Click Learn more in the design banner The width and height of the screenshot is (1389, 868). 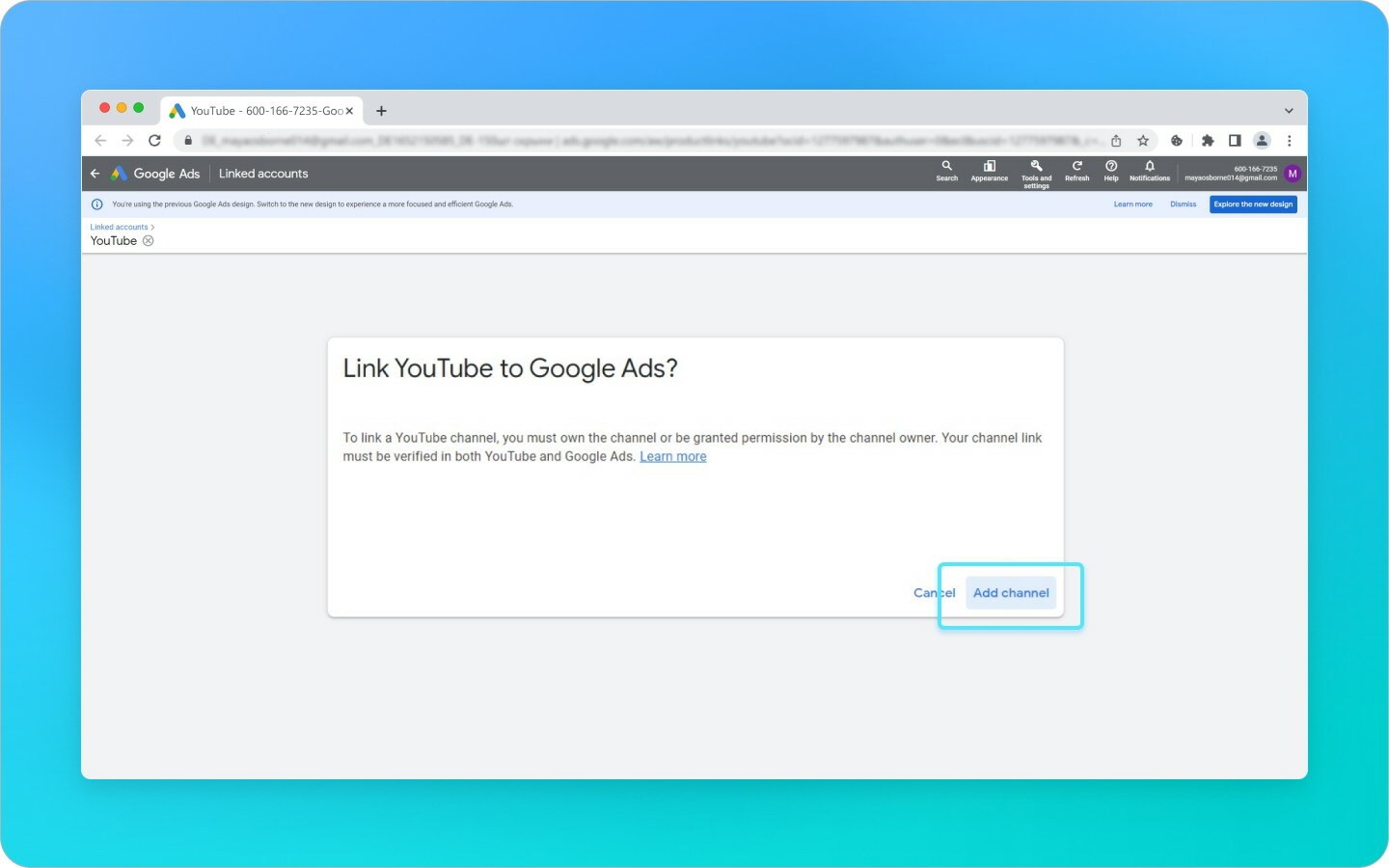tap(1133, 204)
